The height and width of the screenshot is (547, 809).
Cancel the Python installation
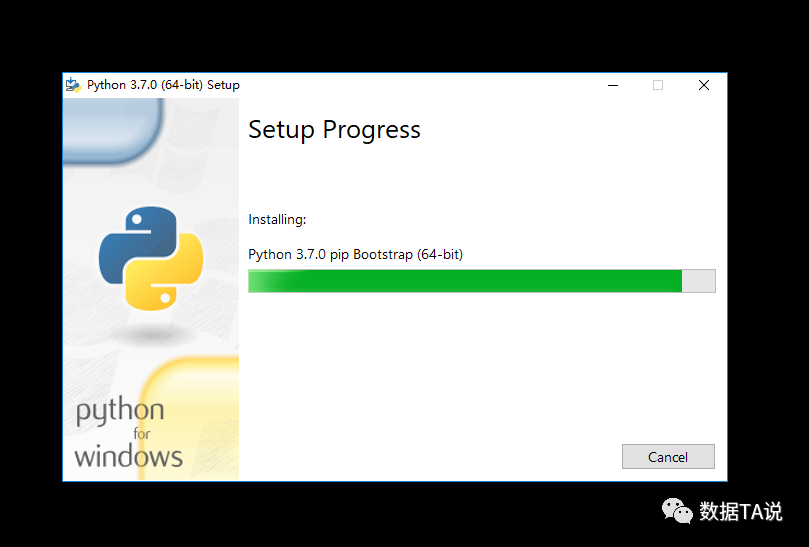pos(668,457)
